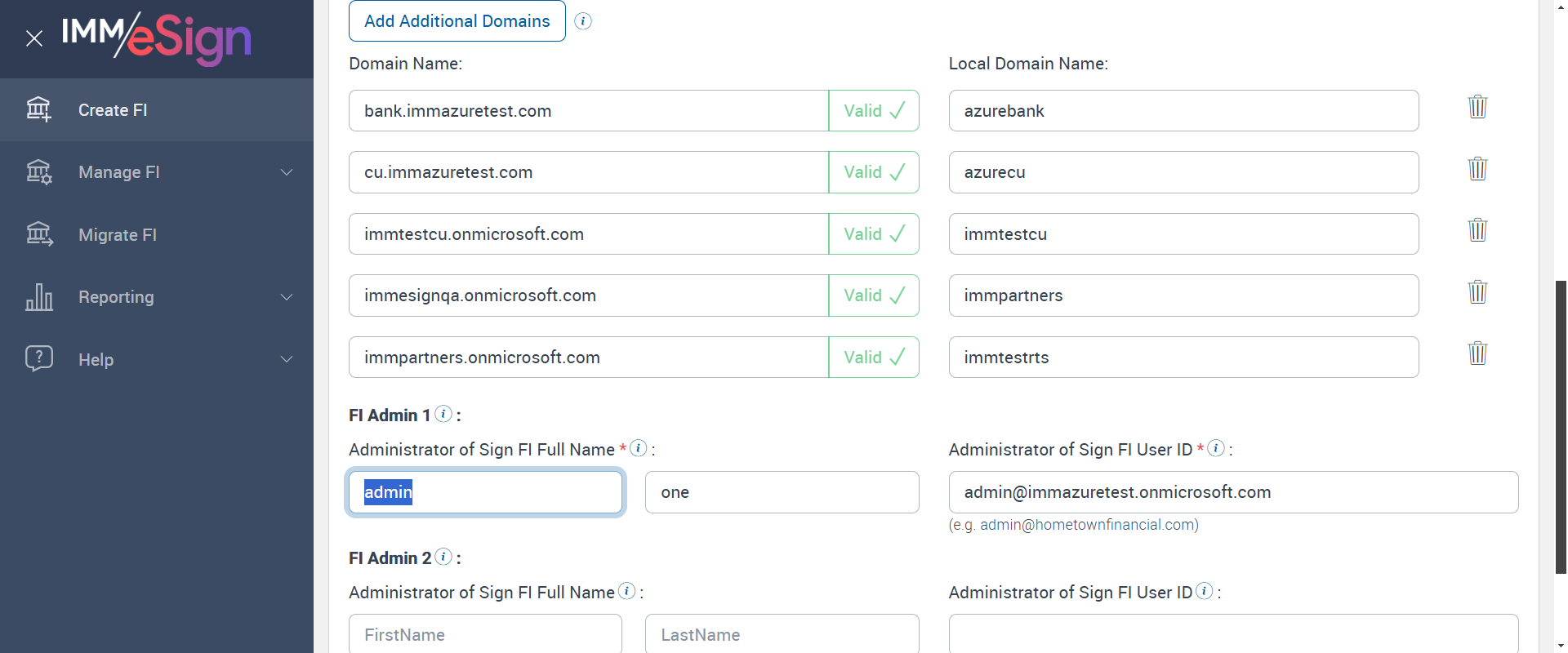Expand the Help menu chevron
This screenshot has height=653, width=1568.
point(286,359)
